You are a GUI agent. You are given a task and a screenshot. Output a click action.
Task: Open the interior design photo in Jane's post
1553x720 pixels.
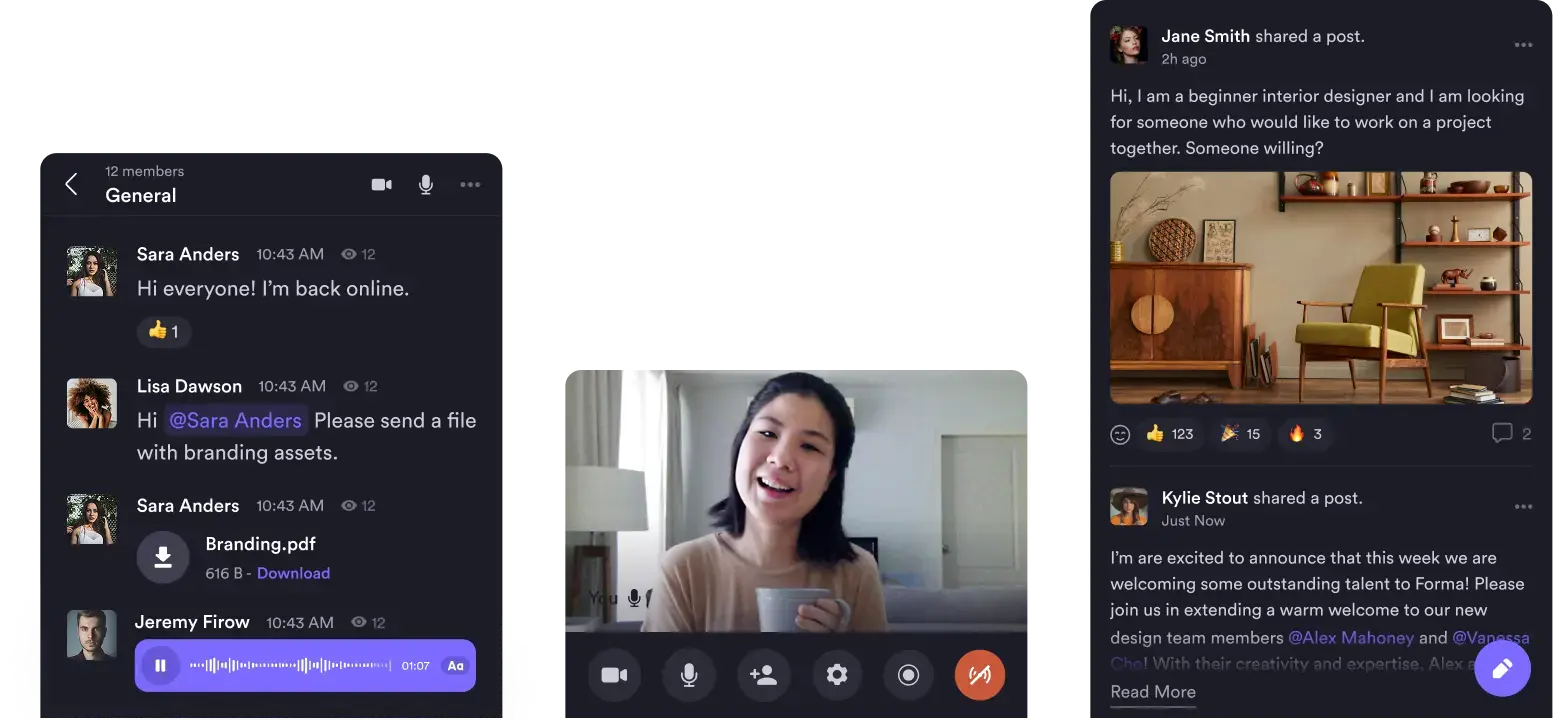(1320, 288)
